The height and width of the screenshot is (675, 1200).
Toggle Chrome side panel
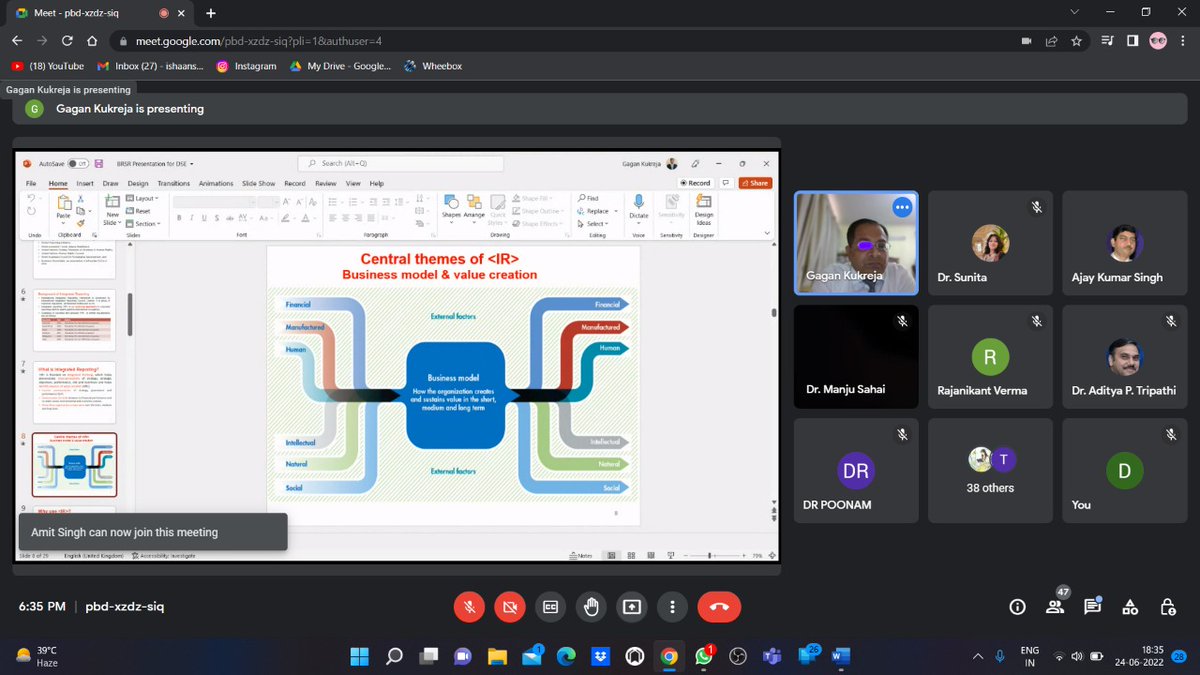(x=1132, y=41)
